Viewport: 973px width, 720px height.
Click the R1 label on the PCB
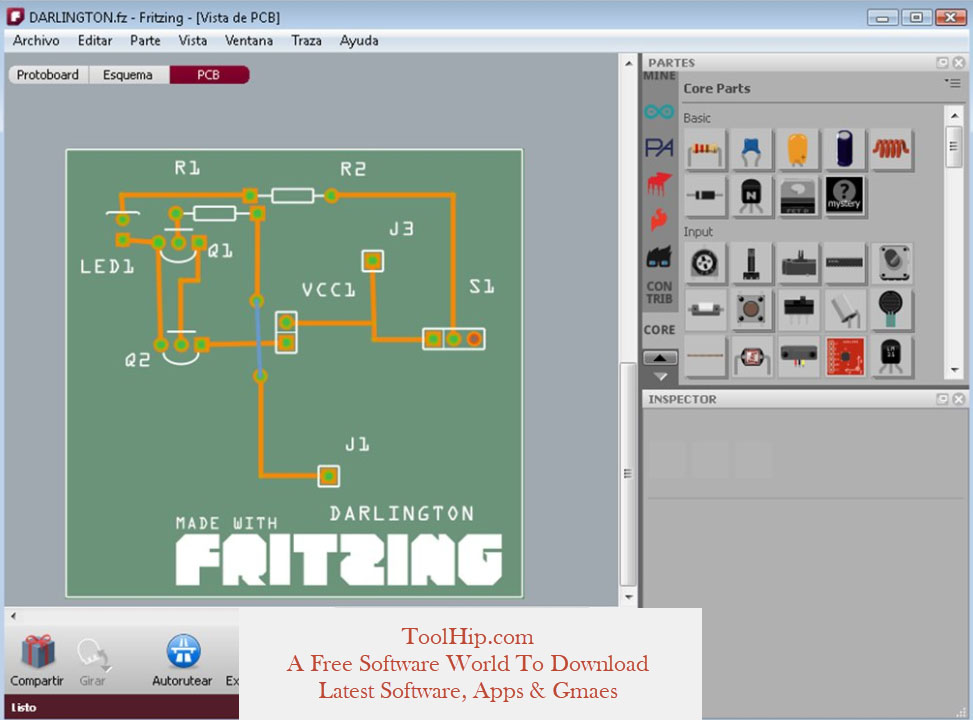pyautogui.click(x=187, y=168)
